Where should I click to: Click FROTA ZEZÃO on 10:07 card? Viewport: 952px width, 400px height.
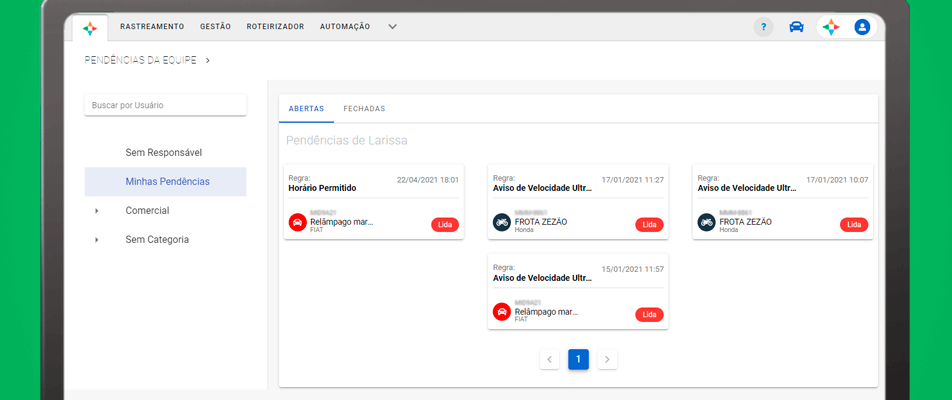746,222
